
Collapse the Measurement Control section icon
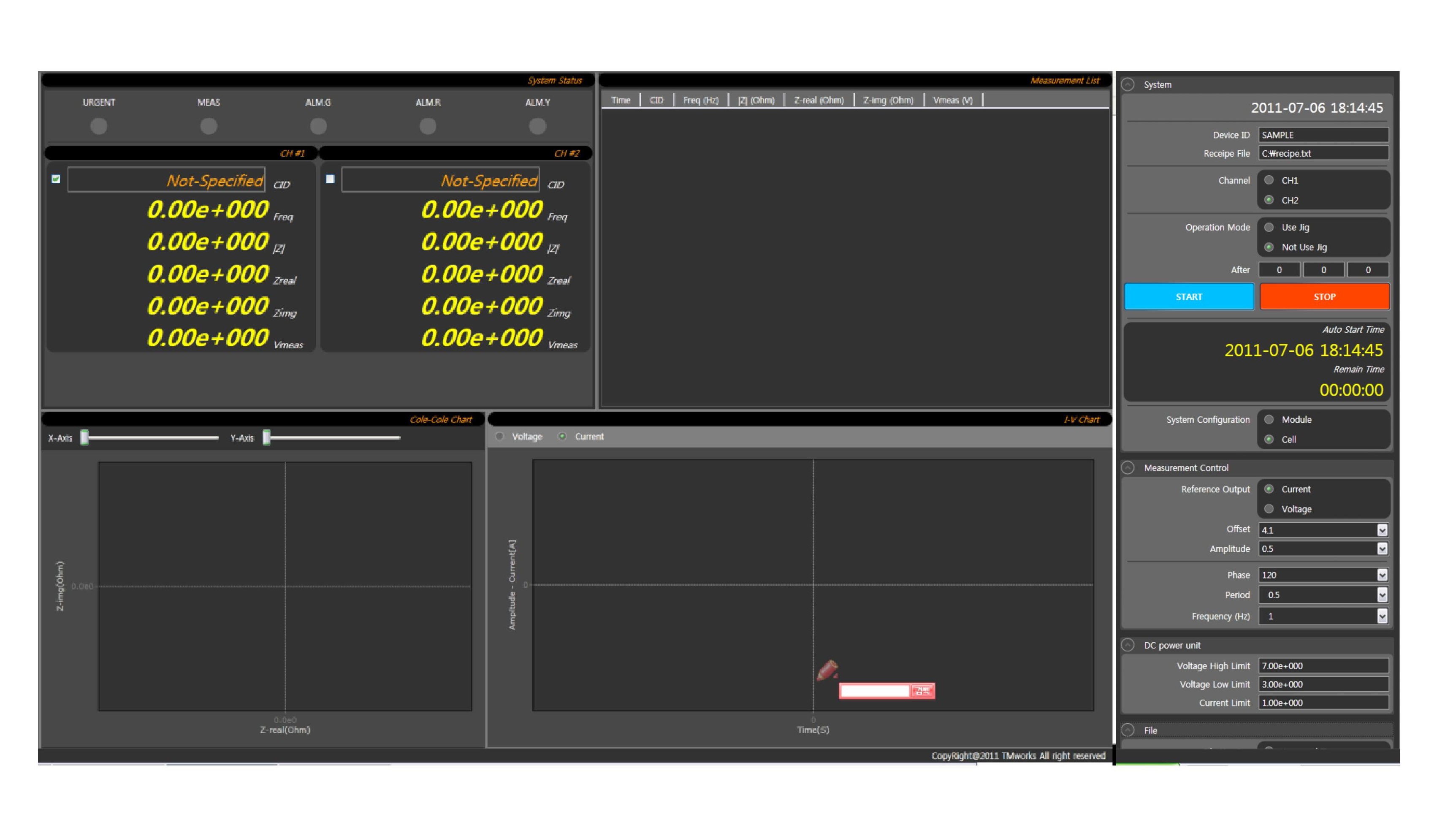pos(1128,467)
